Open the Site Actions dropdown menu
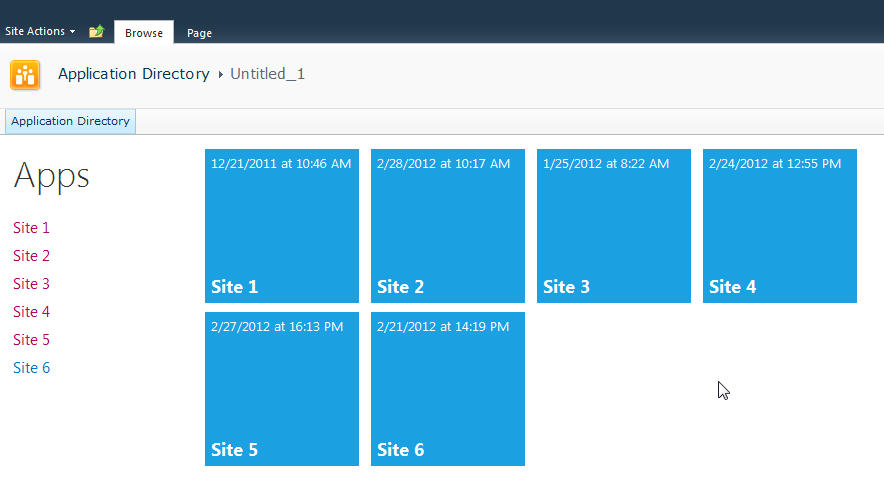Viewport: 884px width, 497px height. [40, 32]
